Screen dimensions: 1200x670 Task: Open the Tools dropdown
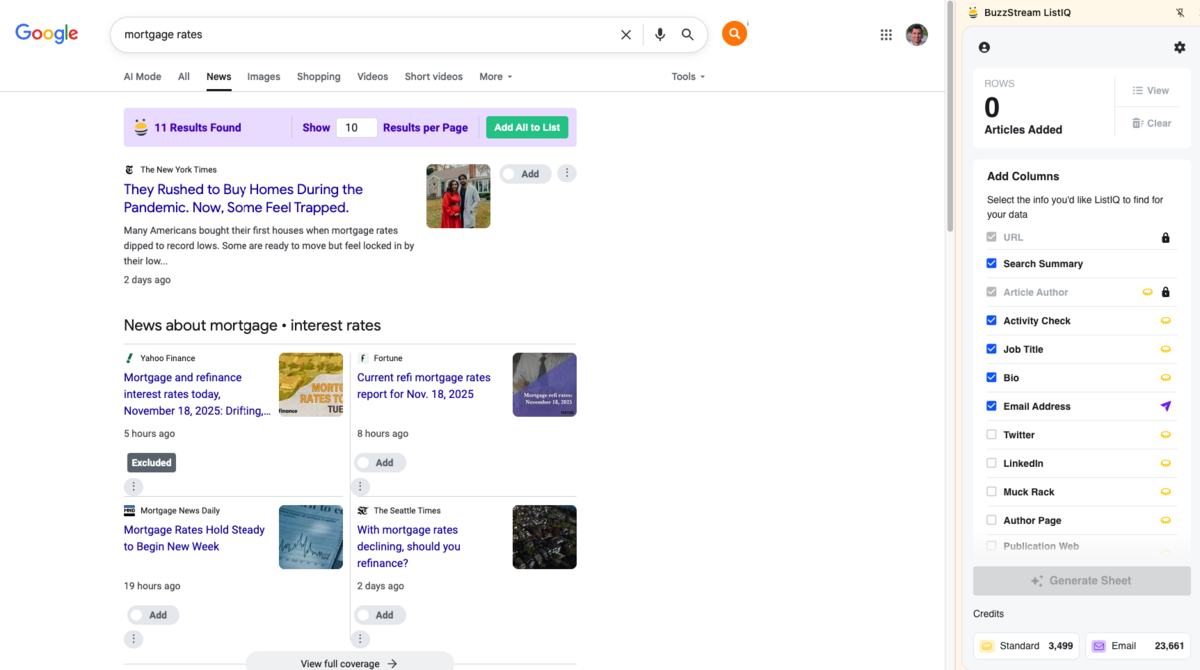(688, 77)
